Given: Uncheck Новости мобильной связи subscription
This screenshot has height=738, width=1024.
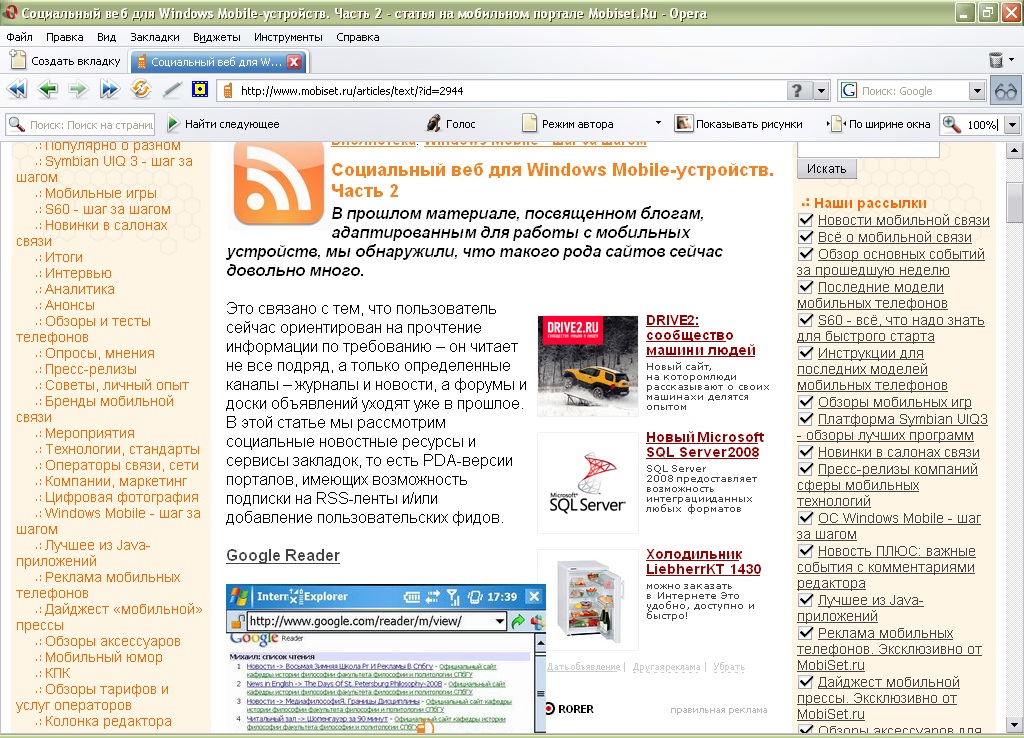Looking at the screenshot, I should tap(806, 220).
